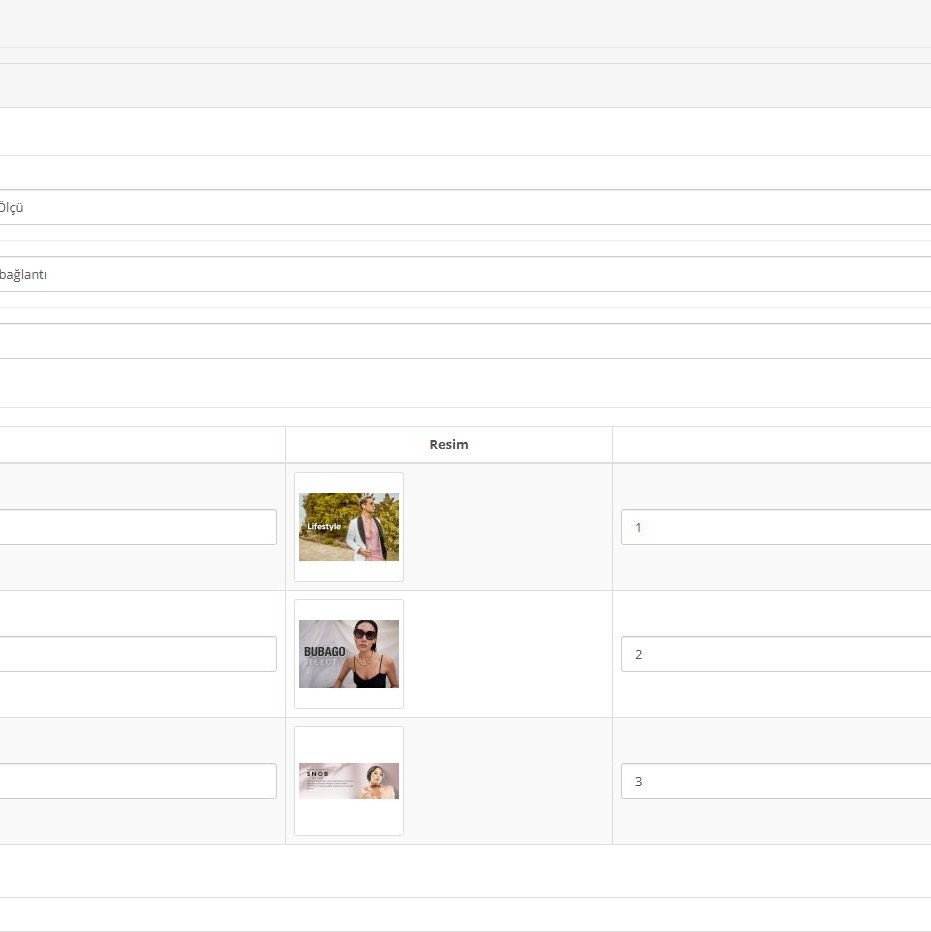Viewport: 931px width, 932px height.
Task: Click the Resim column header
Action: click(449, 445)
